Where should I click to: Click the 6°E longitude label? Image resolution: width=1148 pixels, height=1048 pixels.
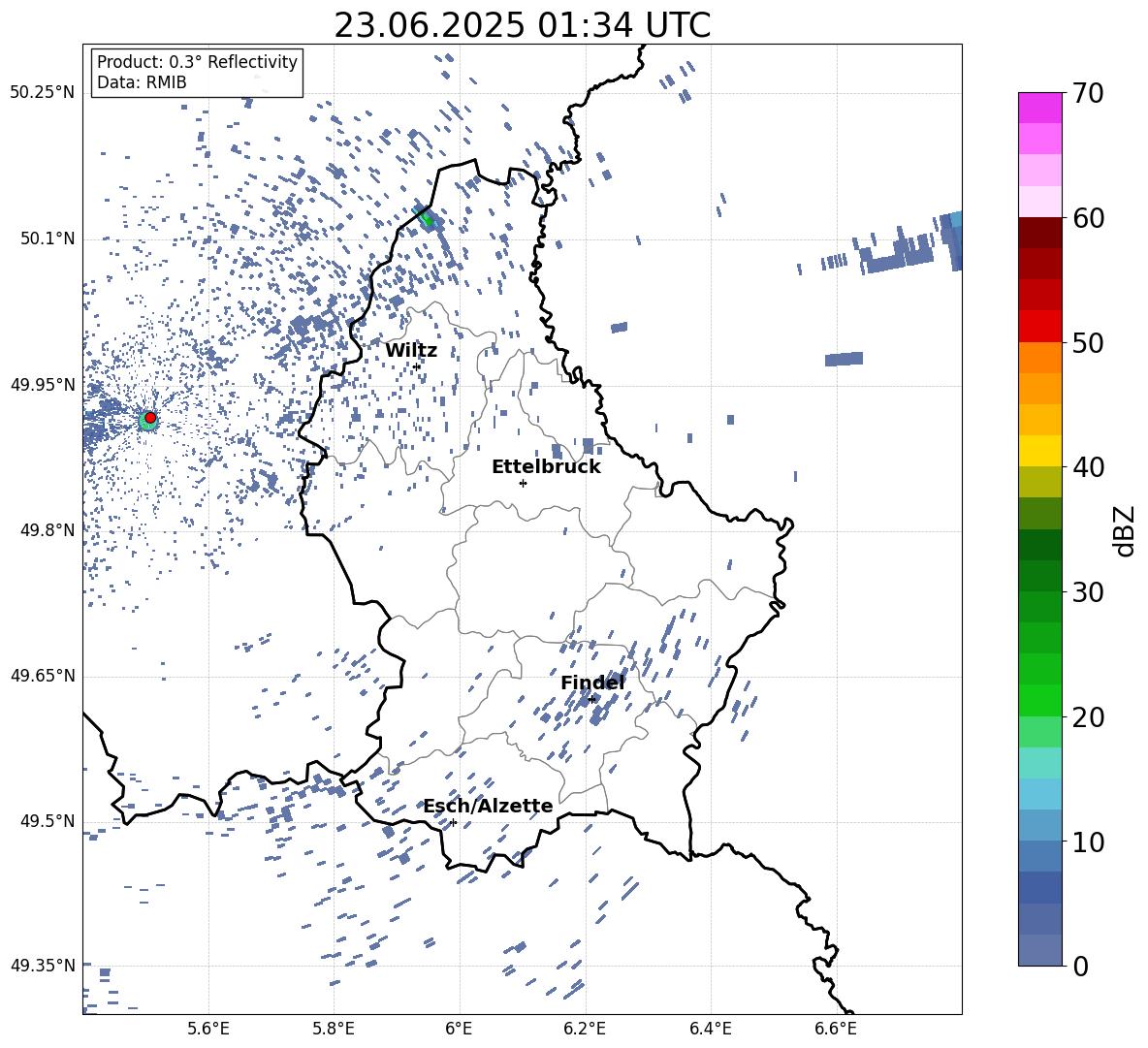(459, 1029)
